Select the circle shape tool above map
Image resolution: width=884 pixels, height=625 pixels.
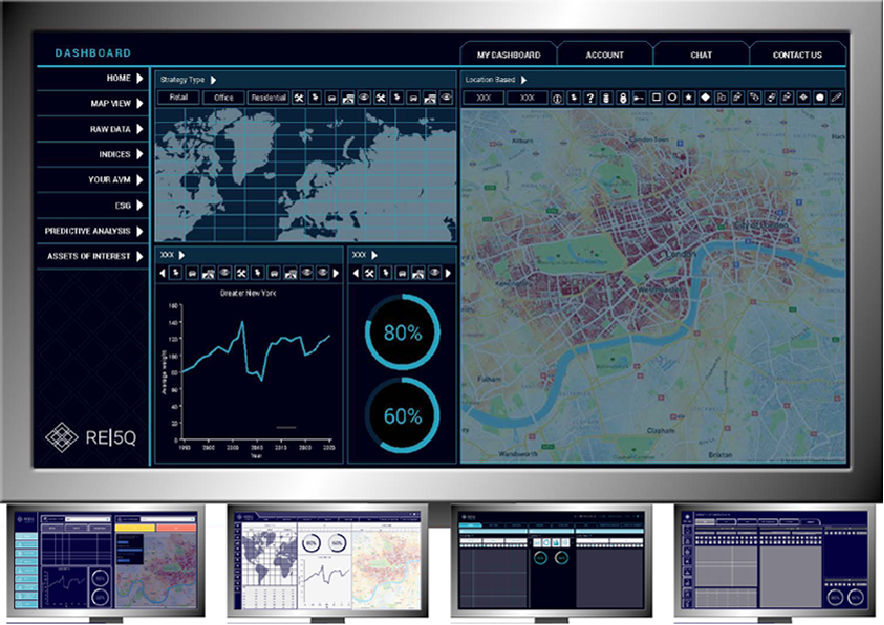click(x=673, y=98)
